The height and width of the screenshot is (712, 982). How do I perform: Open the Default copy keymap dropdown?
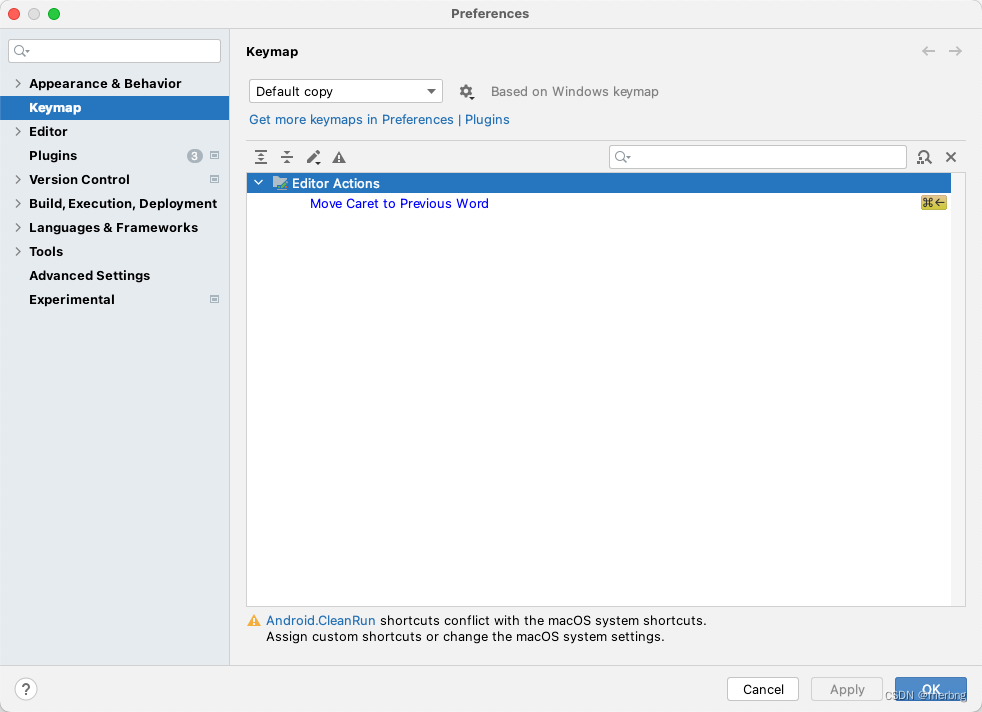pyautogui.click(x=346, y=91)
